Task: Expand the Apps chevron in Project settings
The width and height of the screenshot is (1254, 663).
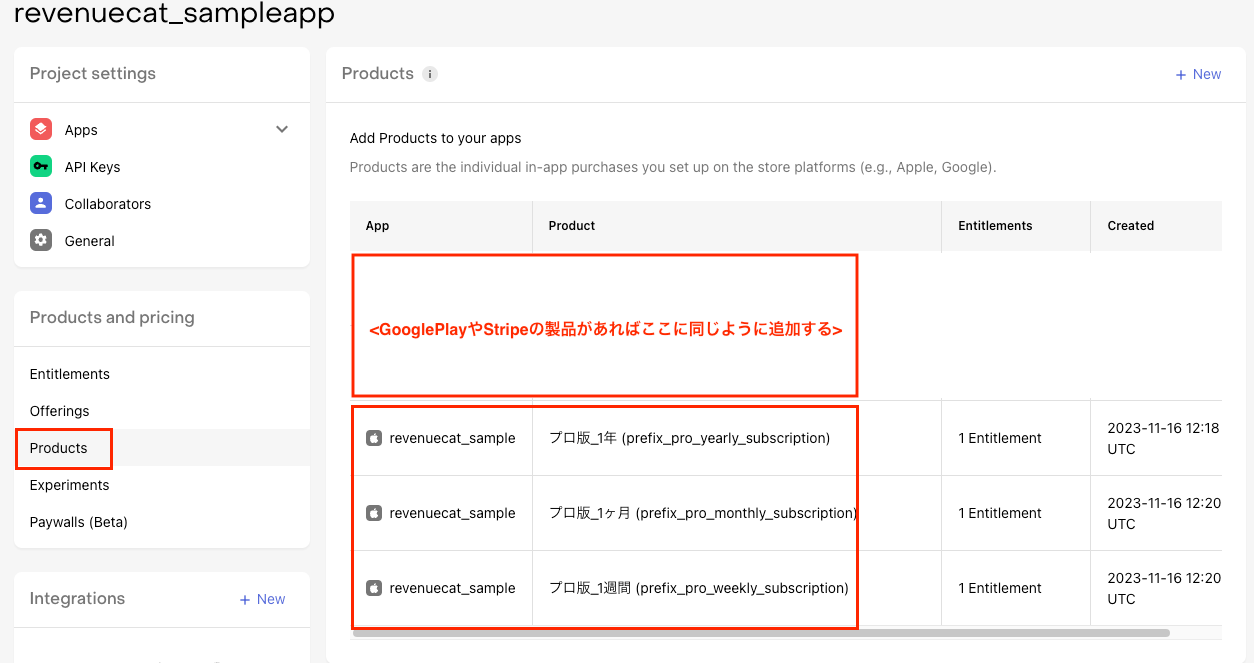Action: pos(282,130)
